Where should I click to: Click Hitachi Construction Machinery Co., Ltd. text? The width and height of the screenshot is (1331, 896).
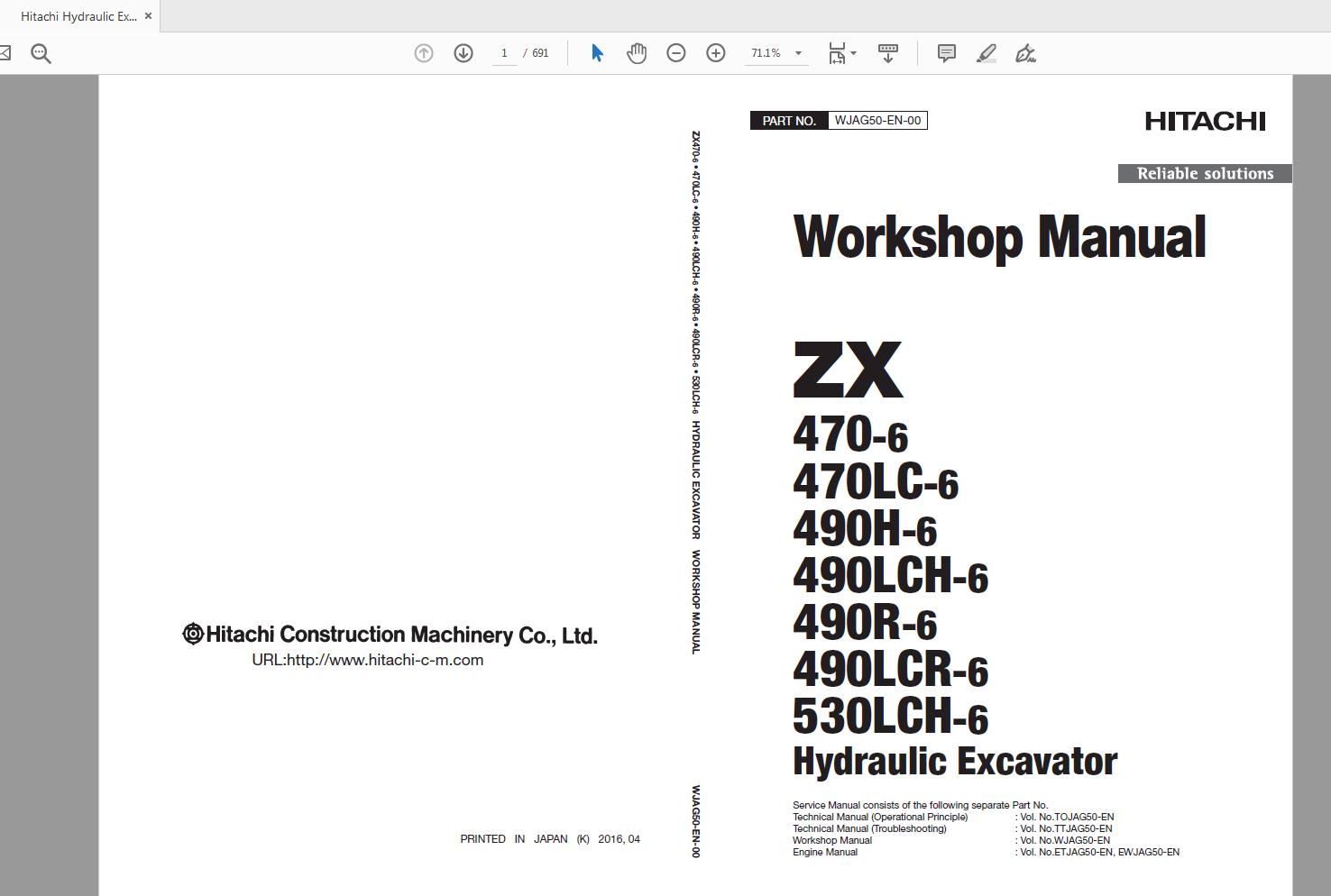(390, 635)
